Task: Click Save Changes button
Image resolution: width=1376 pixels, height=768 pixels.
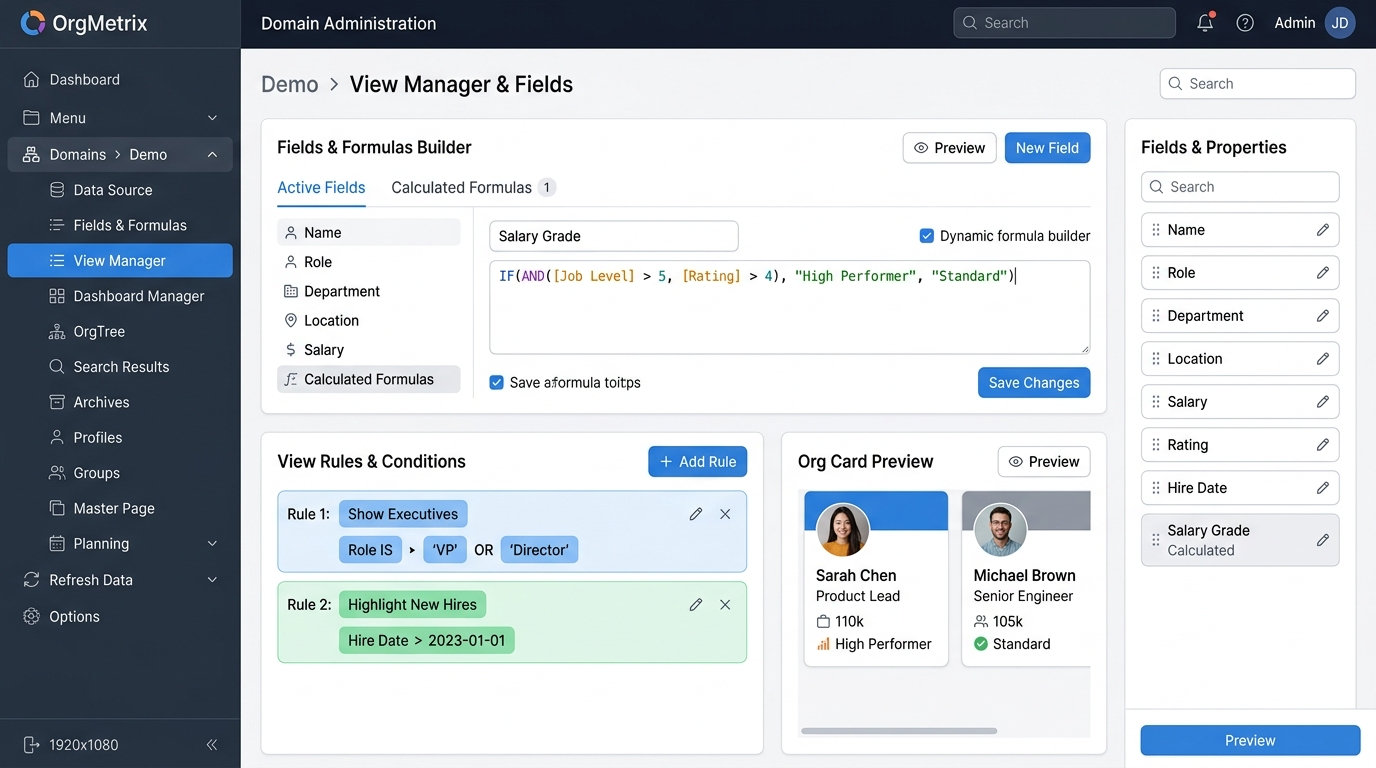Action: point(1034,382)
